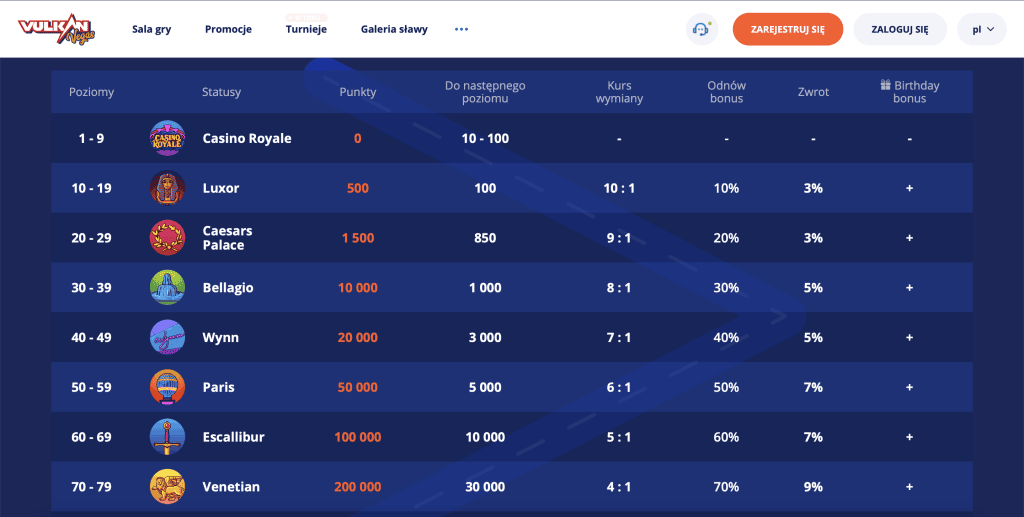Click the Paris status name
Viewport: 1024px width, 517px height.
pos(218,387)
